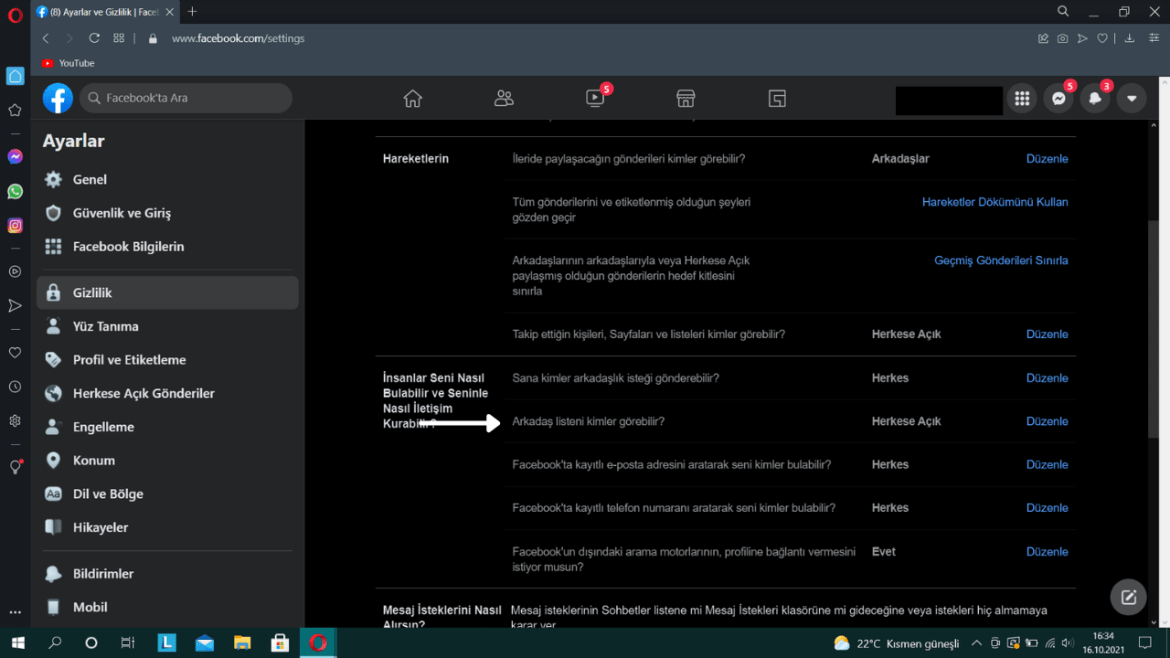1170x658 pixels.
Task: Click the new message compose floating button
Action: point(1128,597)
